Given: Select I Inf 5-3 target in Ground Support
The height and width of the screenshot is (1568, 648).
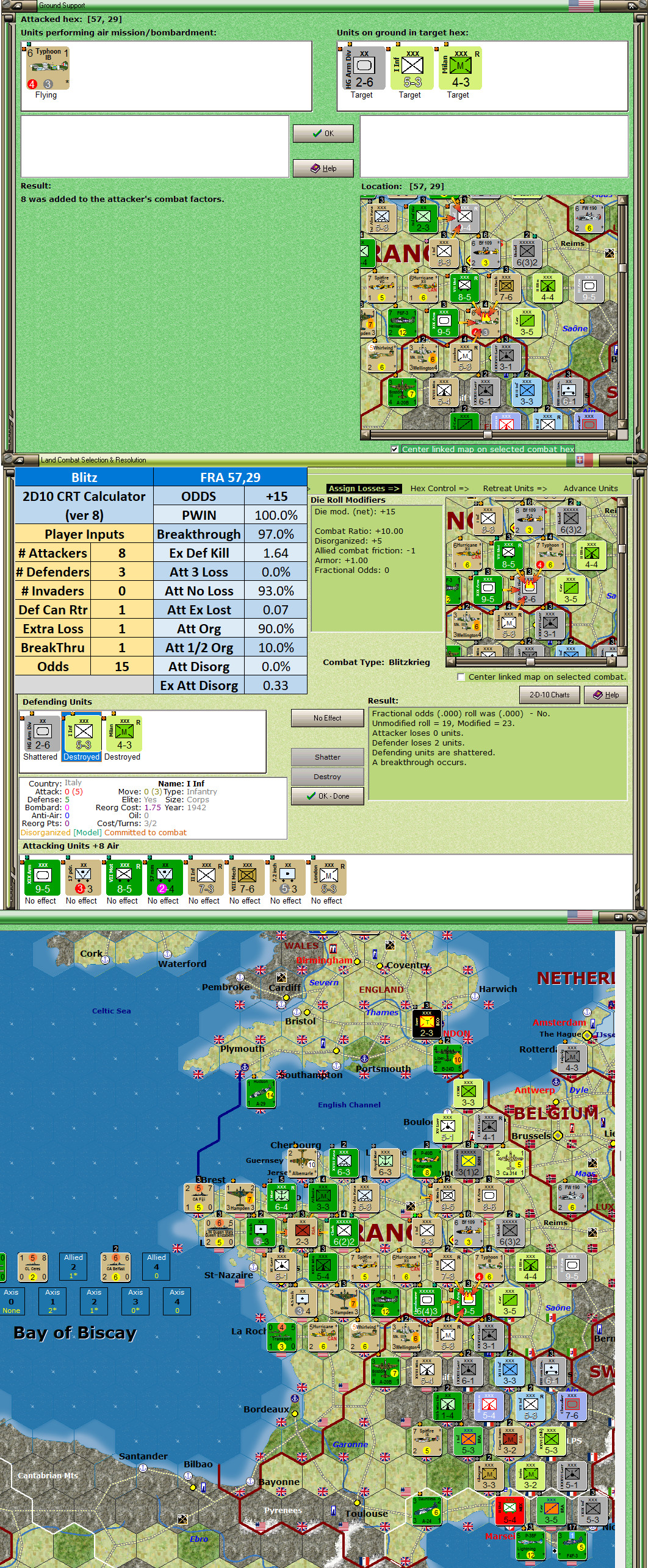Looking at the screenshot, I should tap(412, 69).
